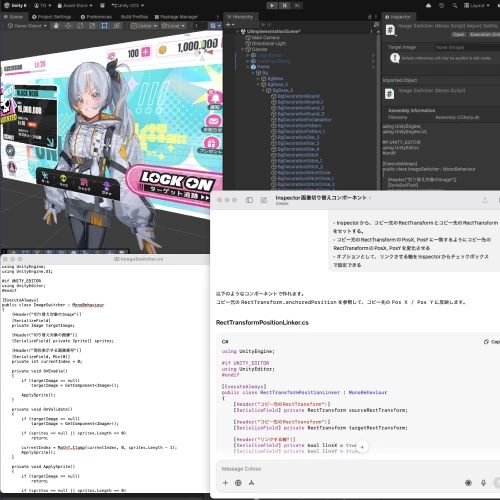Toggle the Hierarchy panel lock icon

(x=369, y=17)
